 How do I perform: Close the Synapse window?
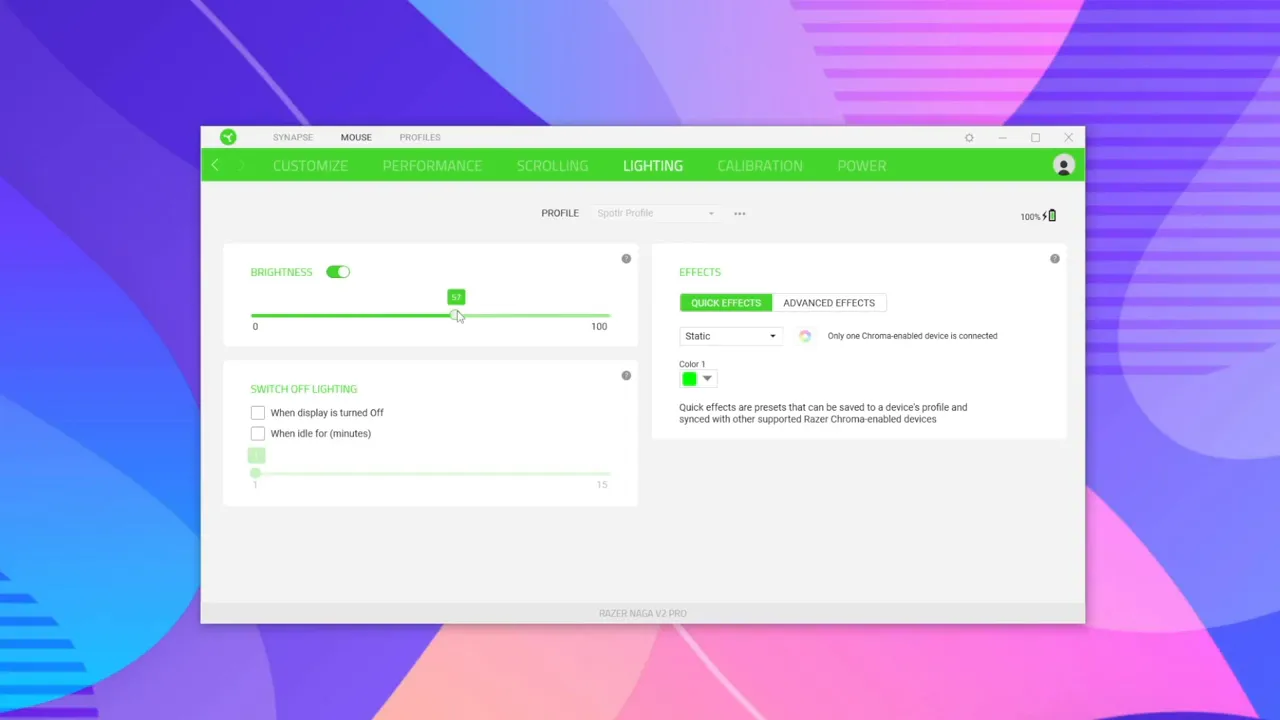point(1068,137)
